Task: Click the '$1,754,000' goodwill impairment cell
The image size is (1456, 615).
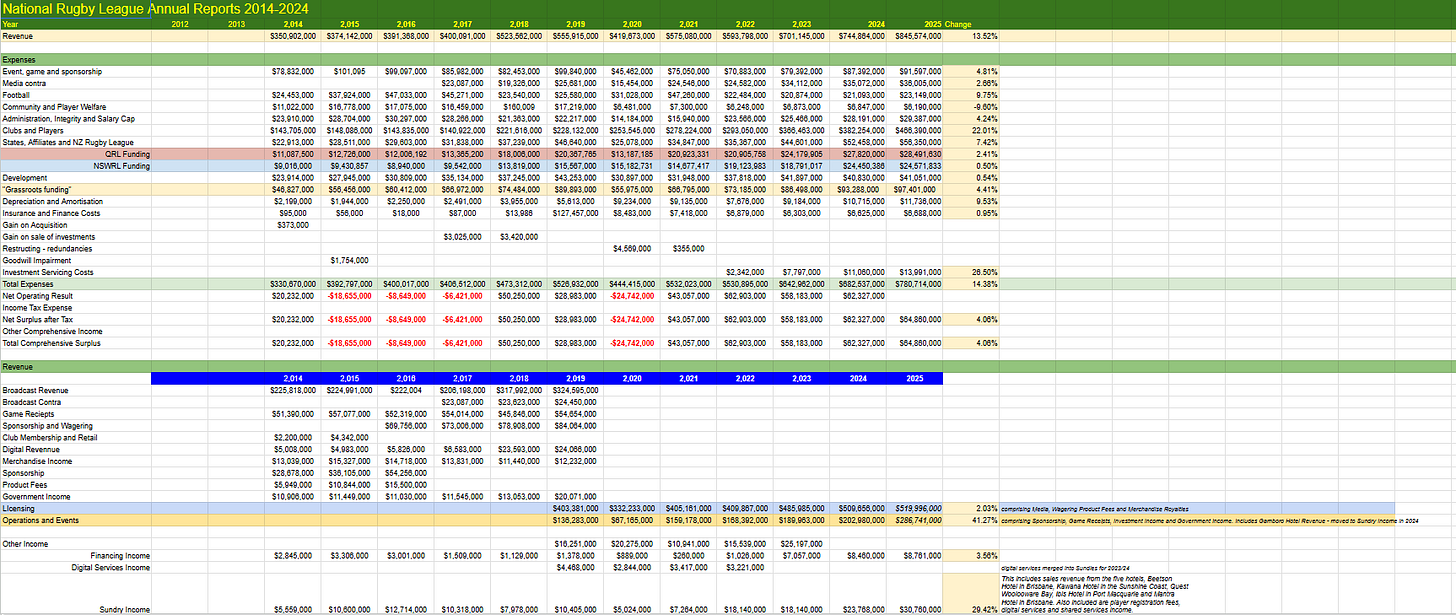Action: [349, 260]
